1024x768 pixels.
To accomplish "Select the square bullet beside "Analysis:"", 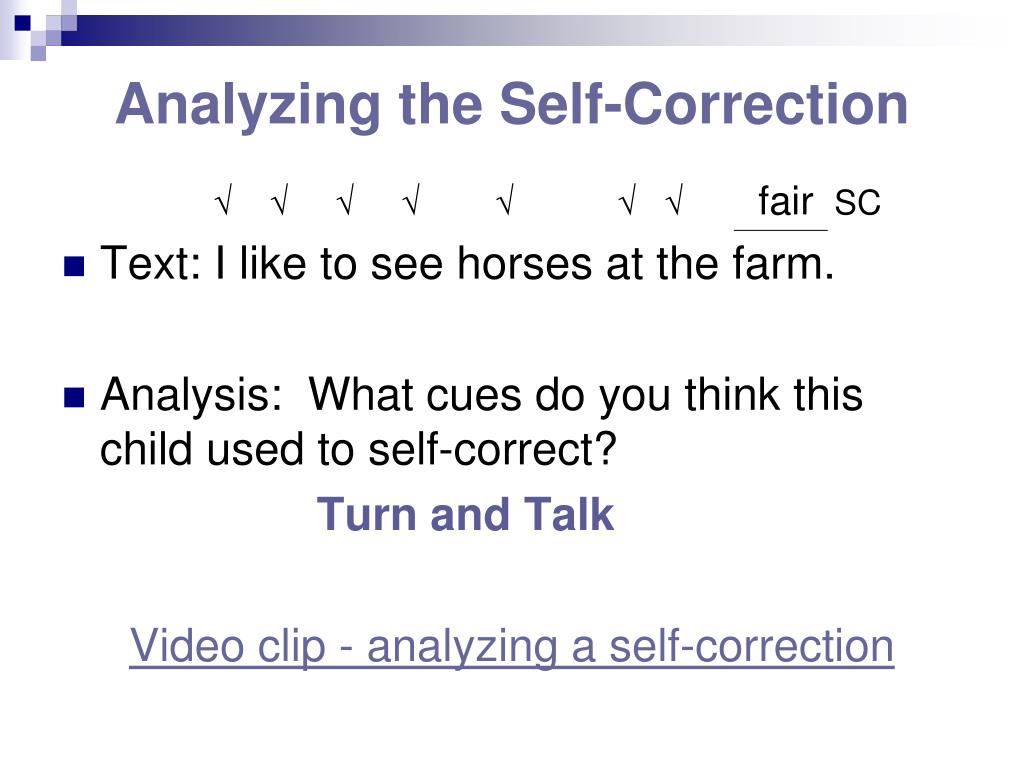I will point(74,397).
